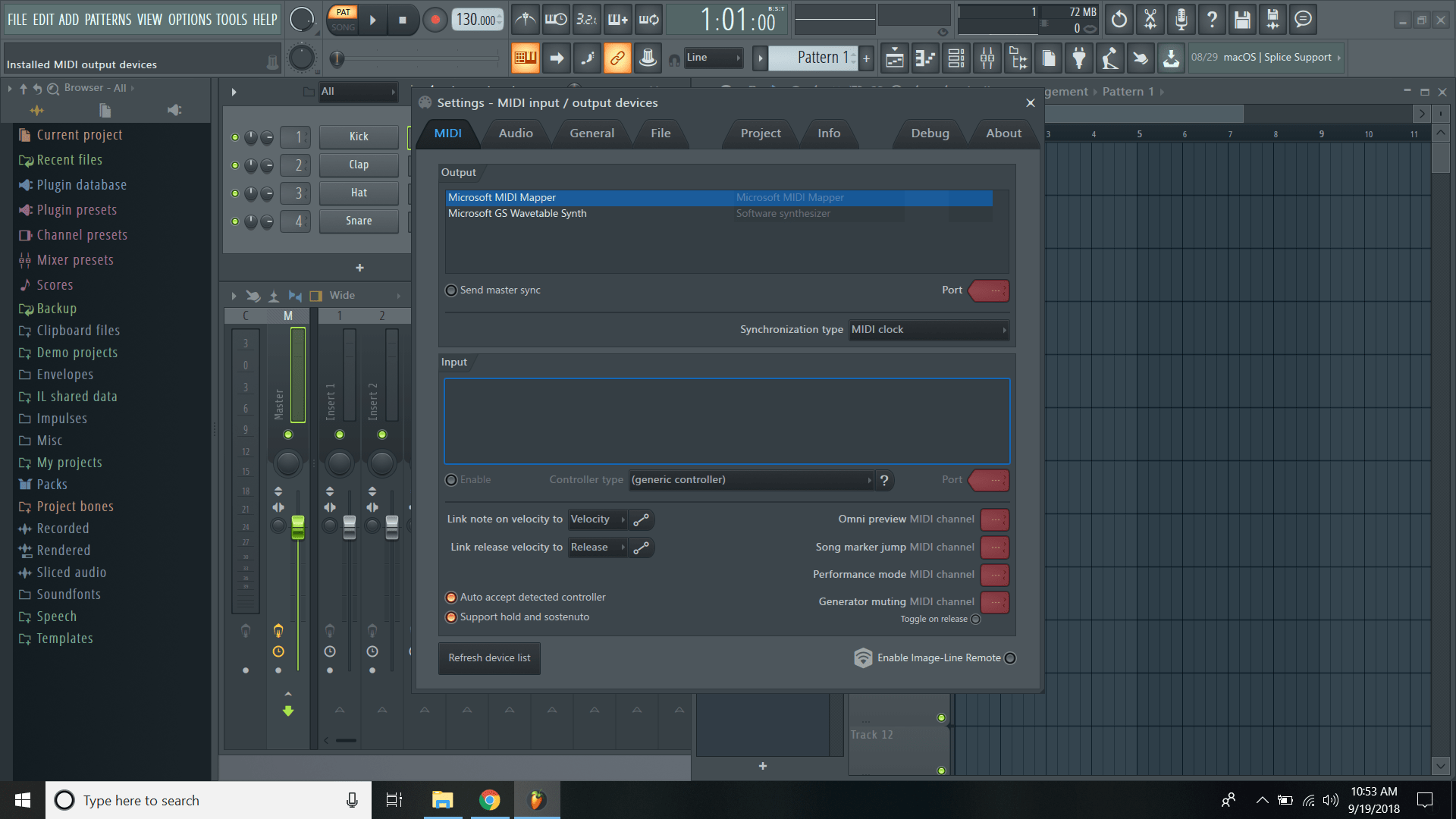Select the Snare channel button
Image resolution: width=1456 pixels, height=819 pixels.
[x=358, y=221]
